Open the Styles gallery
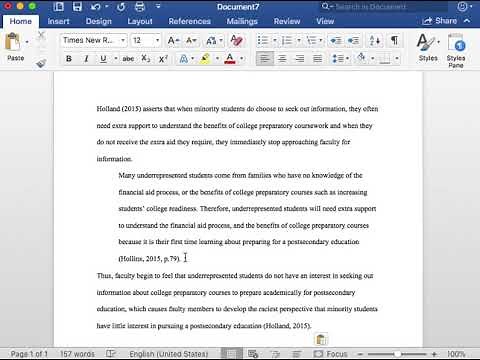 (x=428, y=47)
